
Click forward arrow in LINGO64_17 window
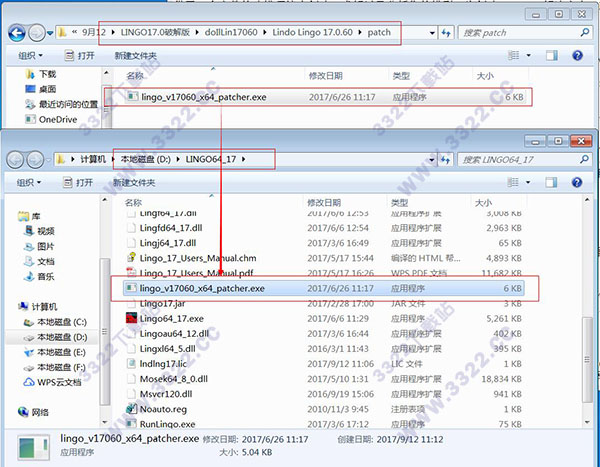point(35,160)
